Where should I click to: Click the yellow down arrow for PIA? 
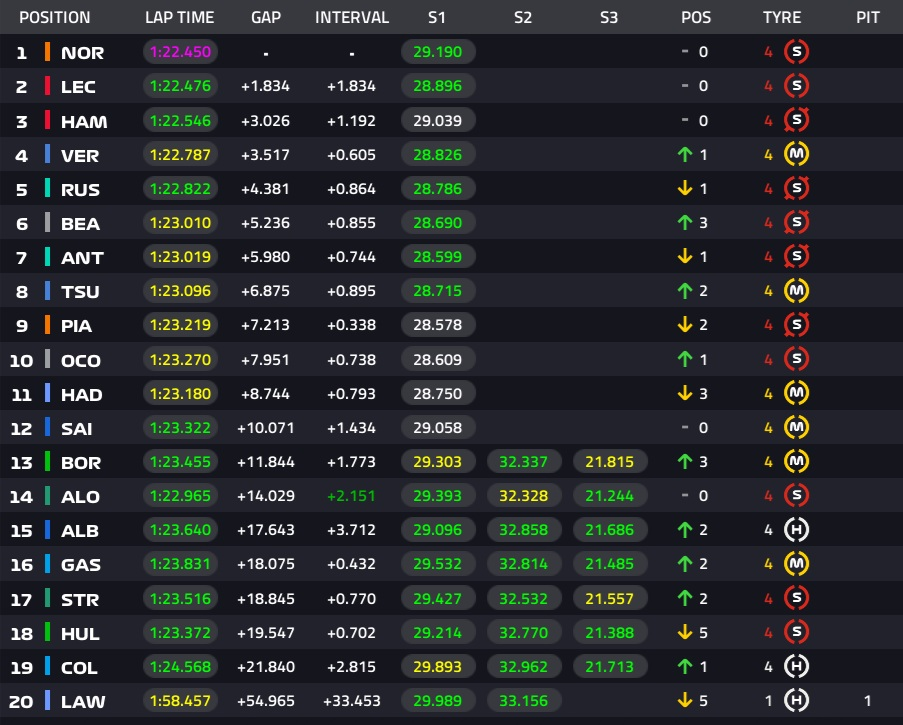(x=685, y=325)
